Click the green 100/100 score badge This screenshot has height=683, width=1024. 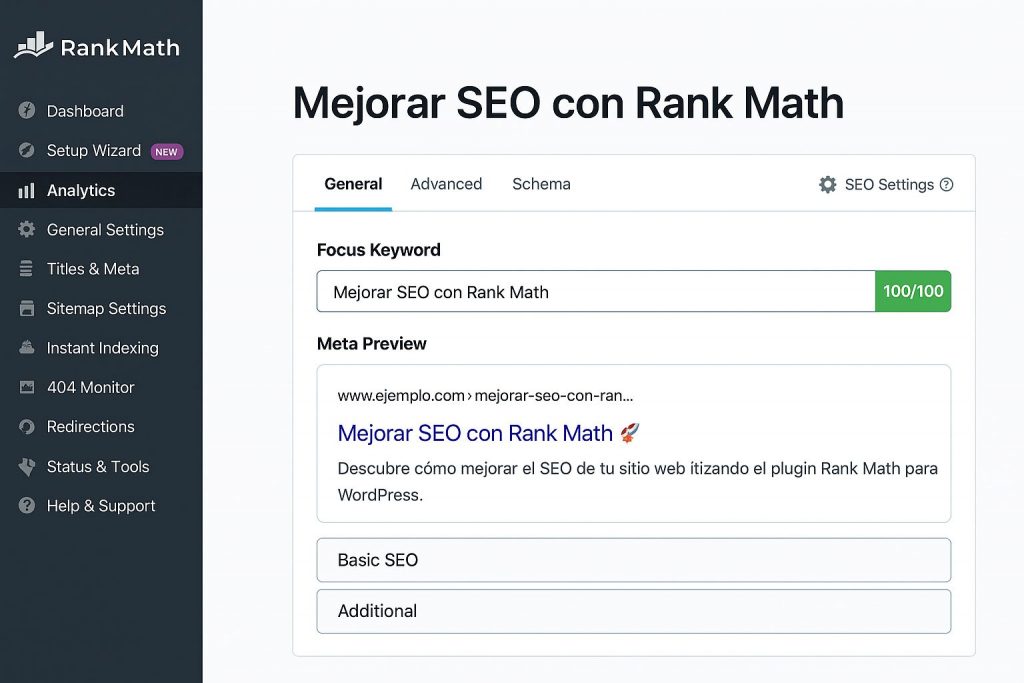[913, 291]
